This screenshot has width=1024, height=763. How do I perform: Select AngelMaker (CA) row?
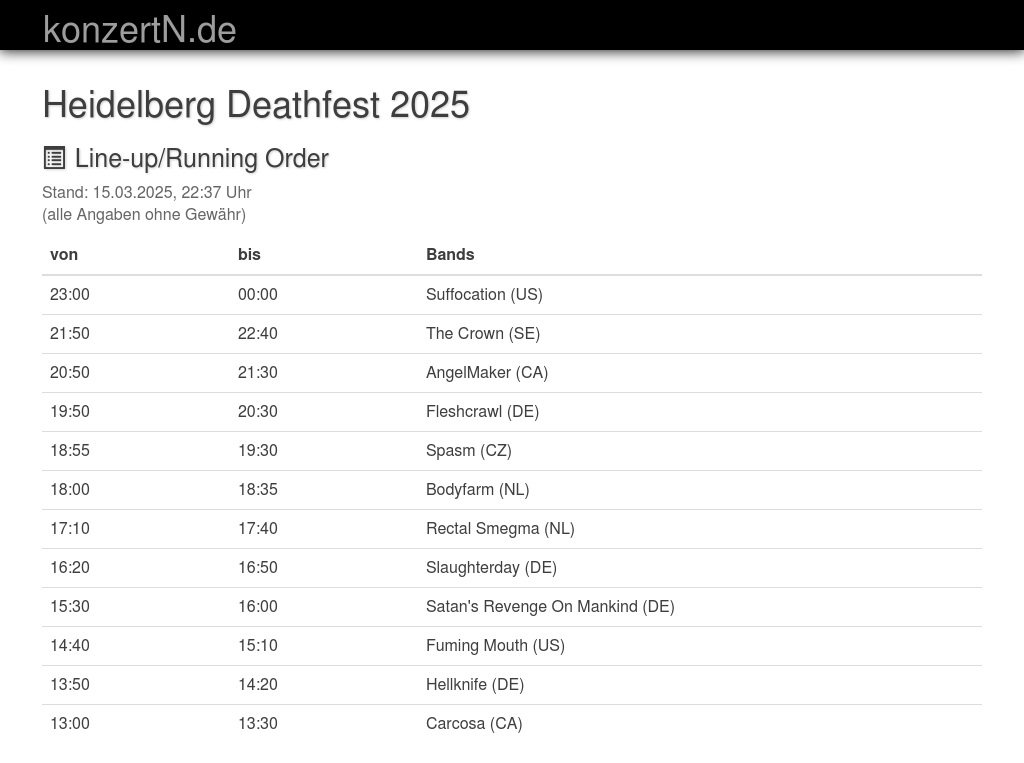pyautogui.click(x=487, y=372)
